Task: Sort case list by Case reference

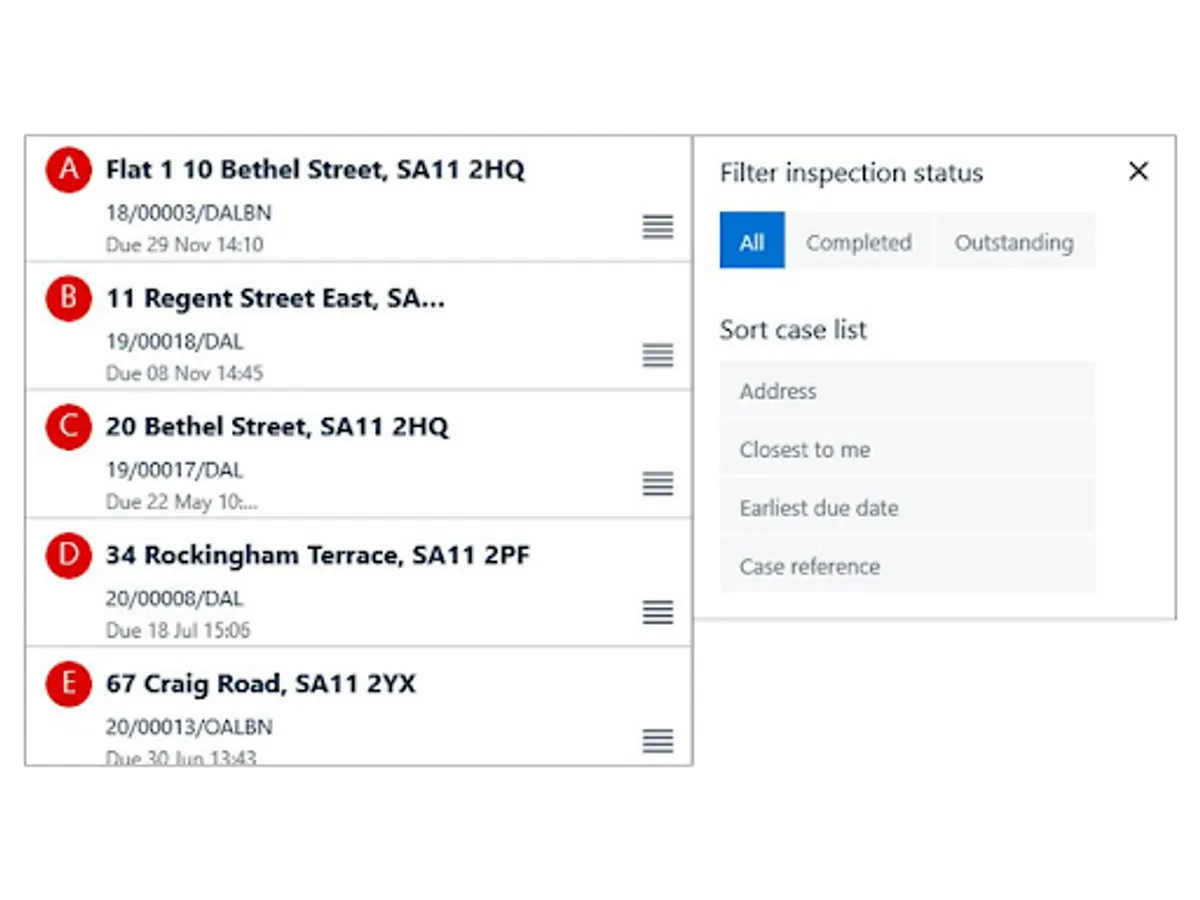Action: 906,566
